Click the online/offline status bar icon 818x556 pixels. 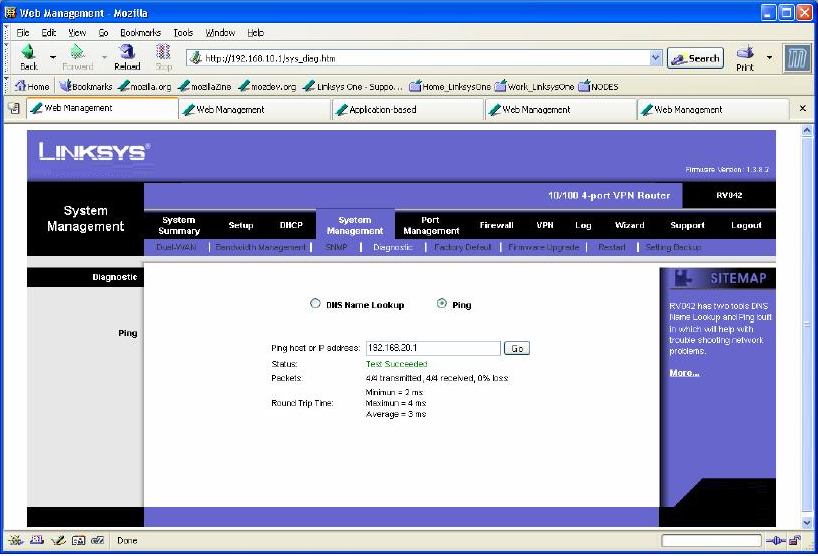776,540
